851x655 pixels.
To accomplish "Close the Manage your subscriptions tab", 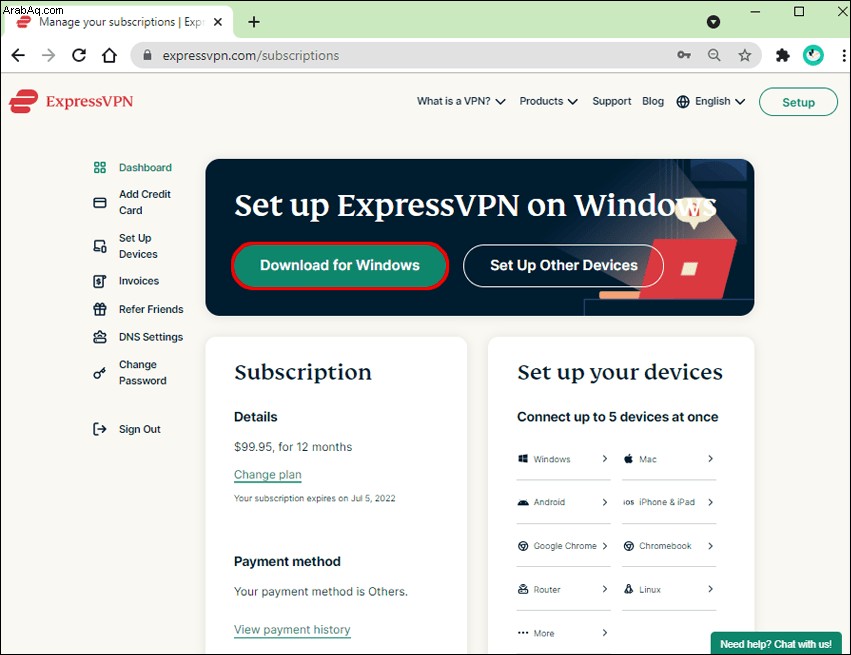I will coord(218,22).
